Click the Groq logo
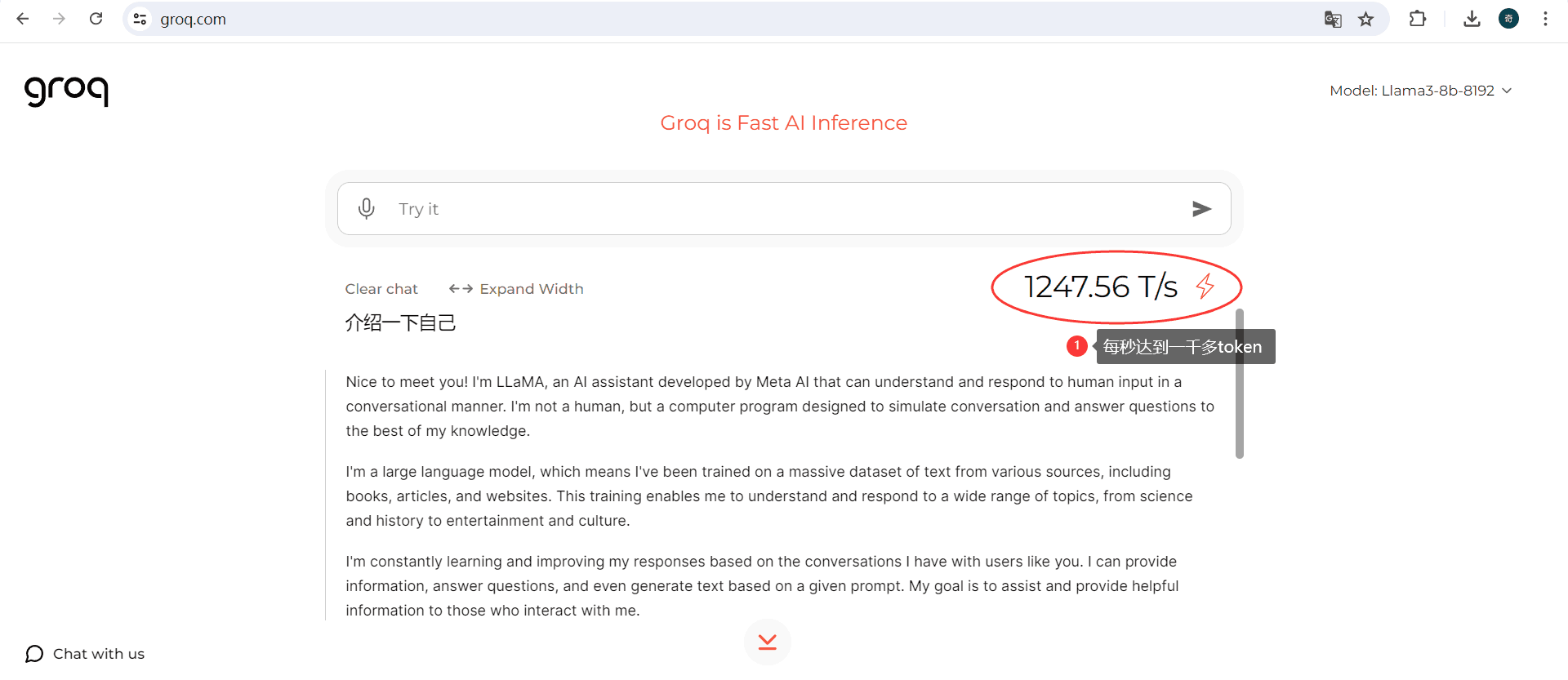The height and width of the screenshot is (680, 1568). (x=66, y=90)
